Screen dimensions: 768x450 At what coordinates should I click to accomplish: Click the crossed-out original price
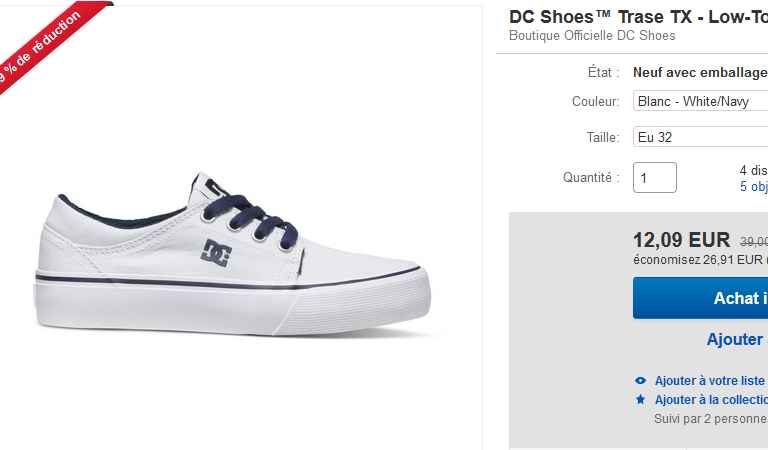(x=753, y=241)
